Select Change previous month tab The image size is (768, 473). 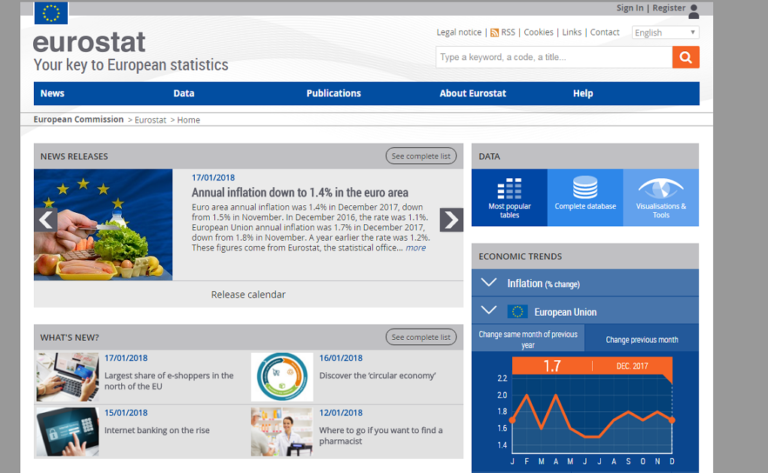pos(642,339)
